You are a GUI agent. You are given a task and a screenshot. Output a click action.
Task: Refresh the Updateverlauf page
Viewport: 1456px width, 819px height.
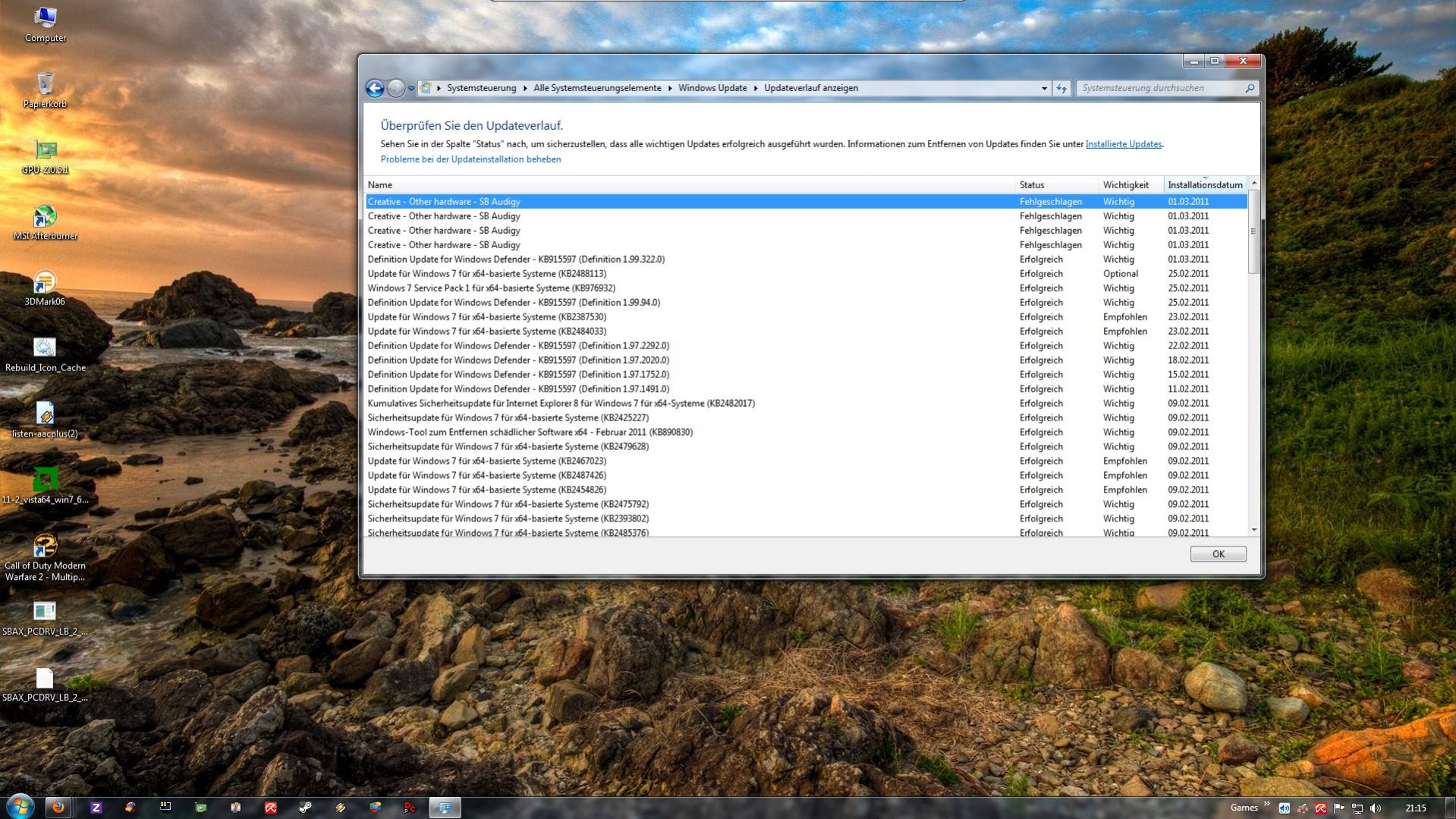click(x=1061, y=88)
